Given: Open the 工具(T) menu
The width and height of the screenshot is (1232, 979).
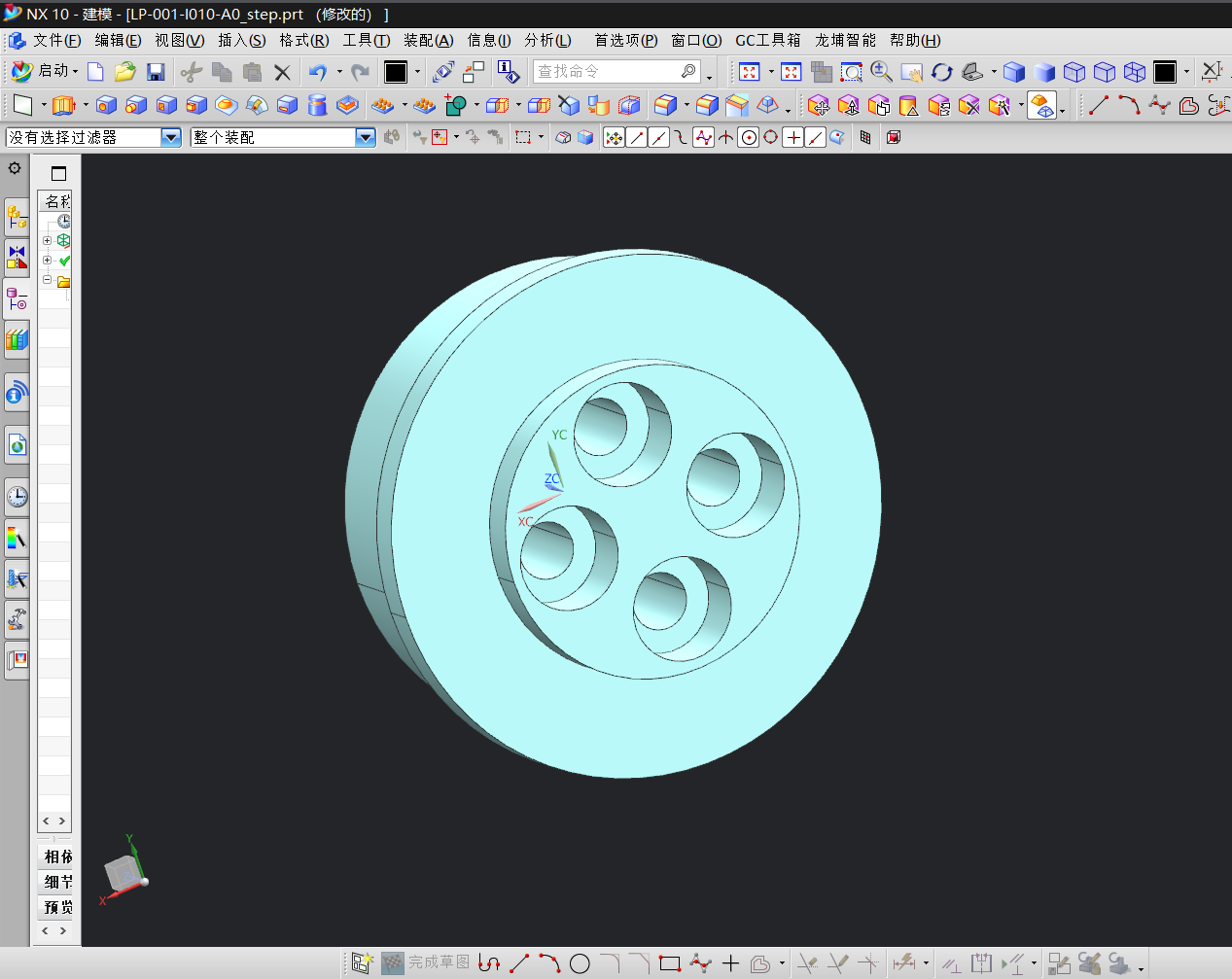Looking at the screenshot, I should (367, 41).
